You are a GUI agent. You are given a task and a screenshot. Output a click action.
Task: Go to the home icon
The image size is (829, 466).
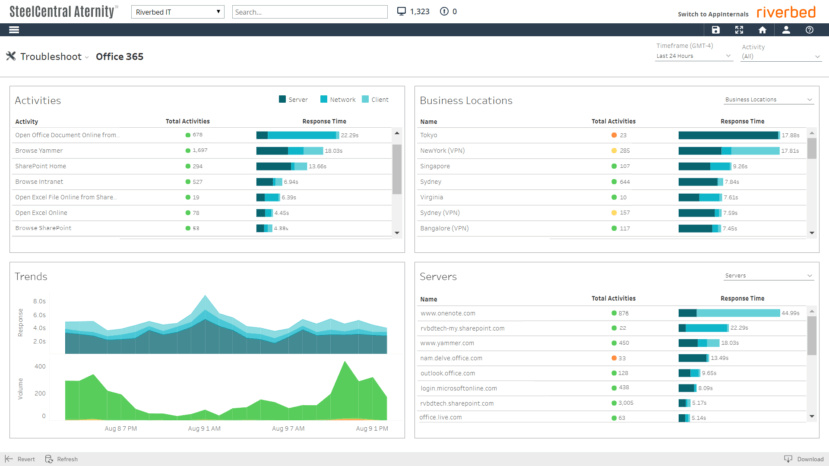[x=762, y=30]
